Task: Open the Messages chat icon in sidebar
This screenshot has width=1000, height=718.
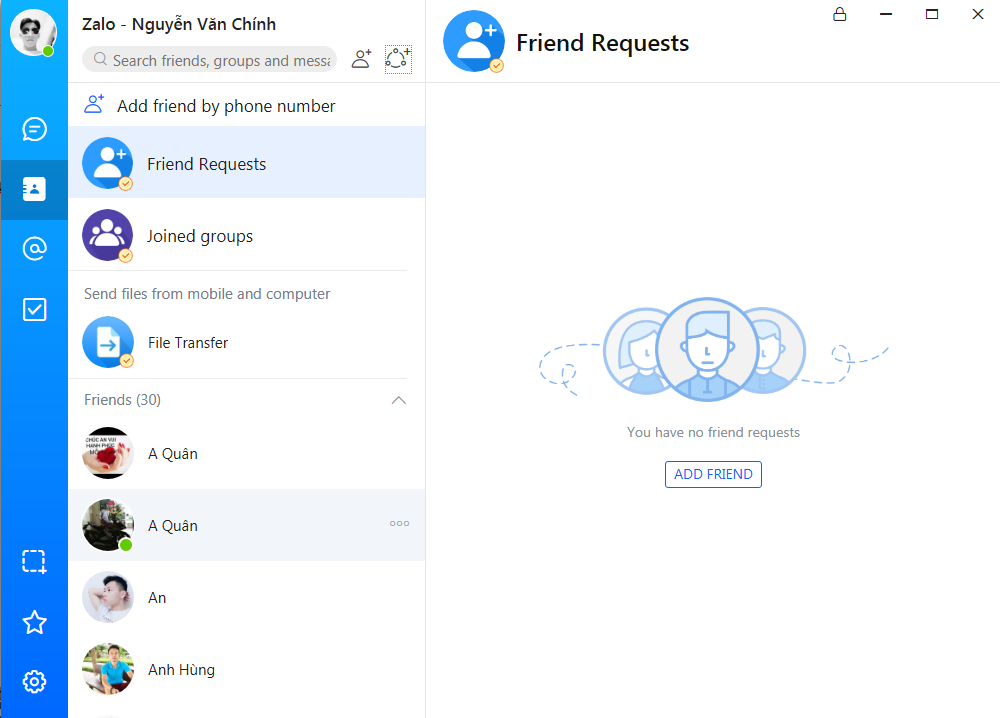Action: coord(34,129)
